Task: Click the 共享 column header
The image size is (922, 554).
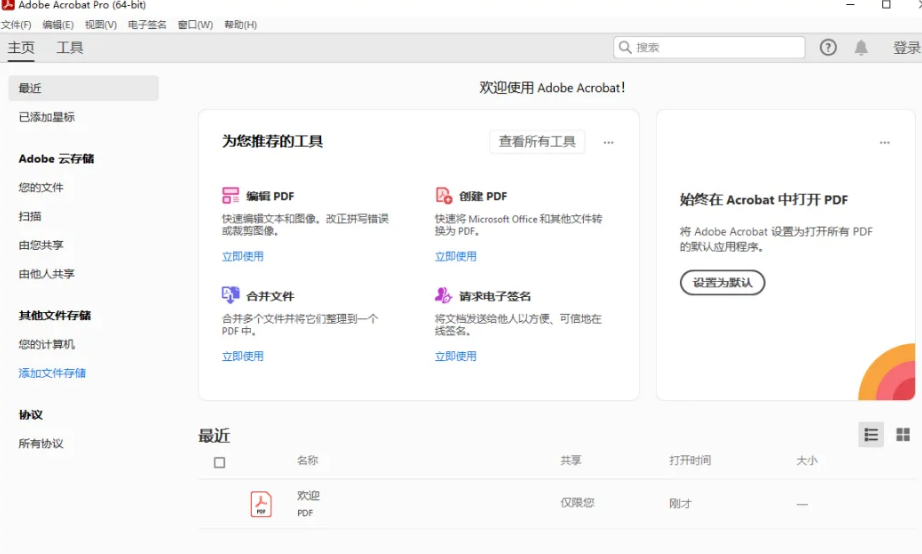Action: click(571, 460)
